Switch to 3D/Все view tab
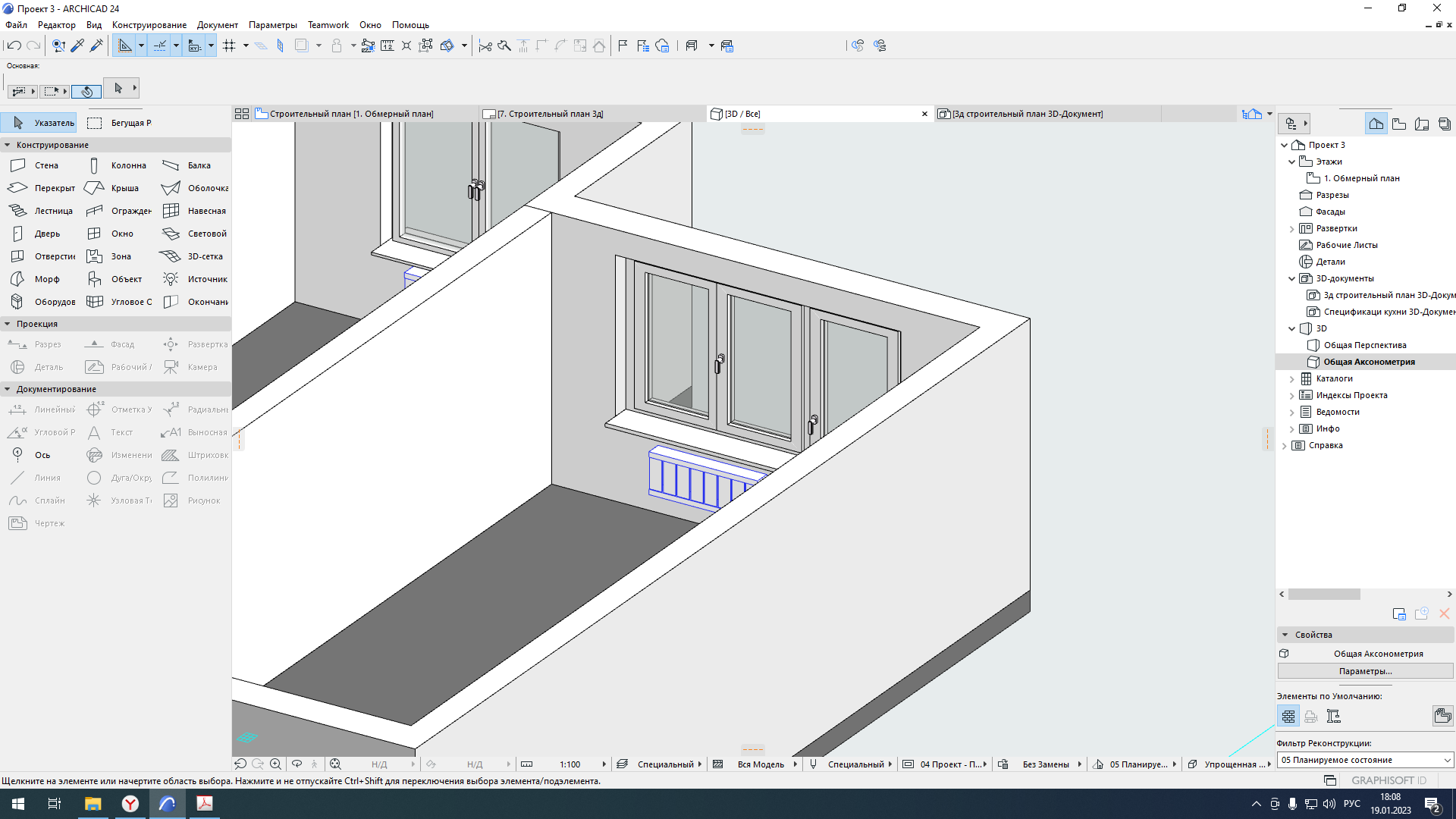 click(x=742, y=113)
